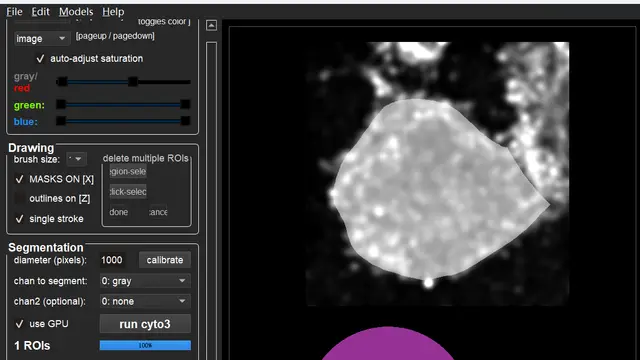
Task: Open the Help menu
Action: point(113,12)
